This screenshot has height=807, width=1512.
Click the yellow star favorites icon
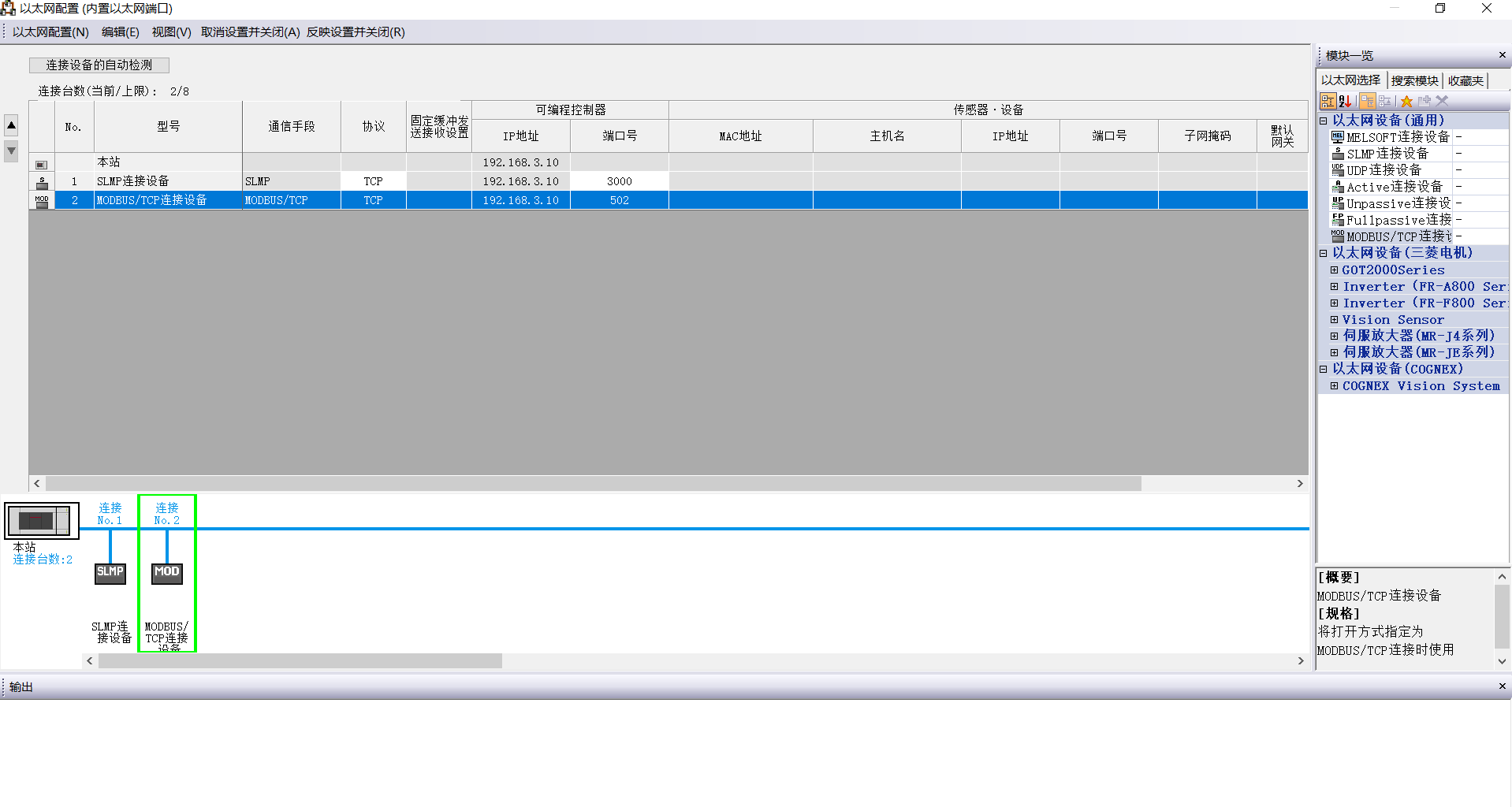point(1406,101)
